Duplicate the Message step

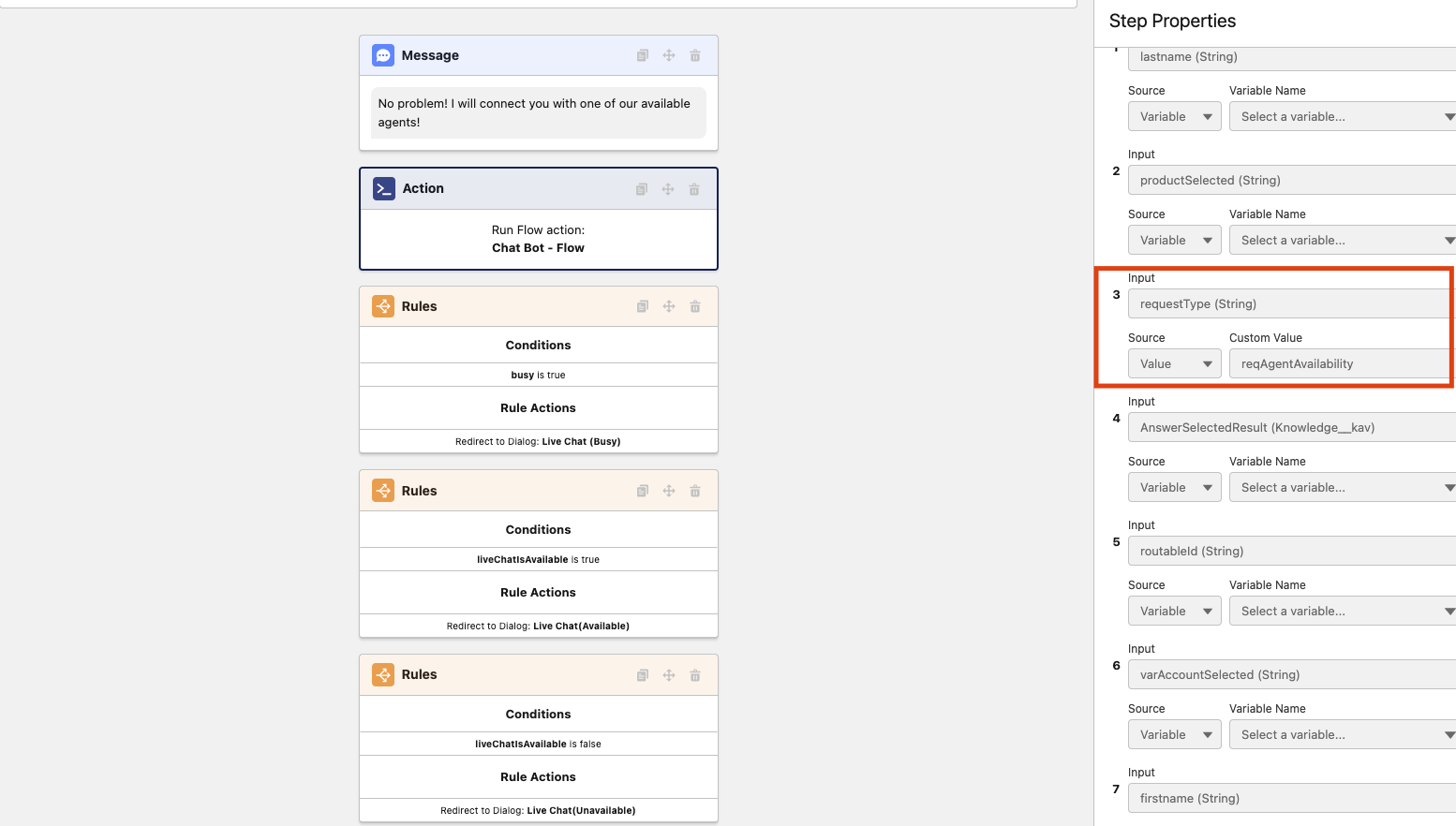(642, 55)
